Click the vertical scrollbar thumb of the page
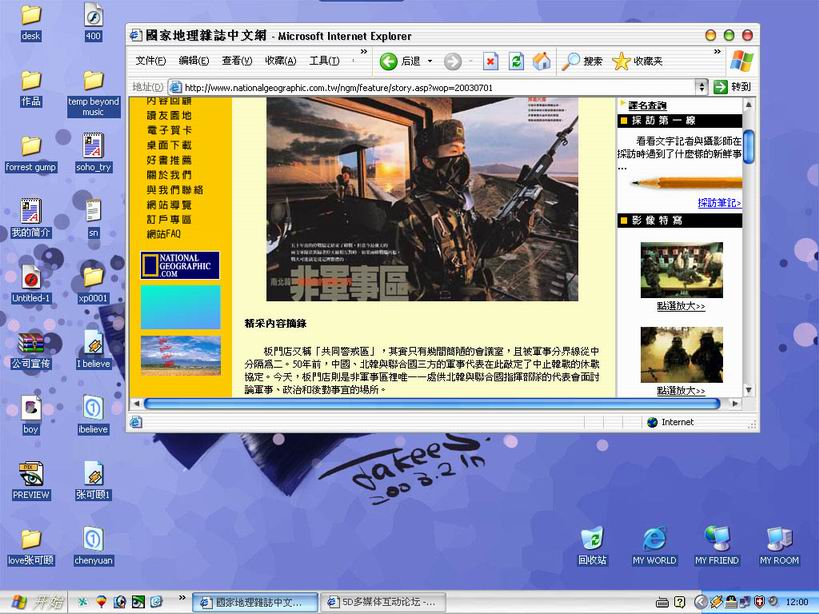Screen dimensions: 819x614 (x=748, y=147)
